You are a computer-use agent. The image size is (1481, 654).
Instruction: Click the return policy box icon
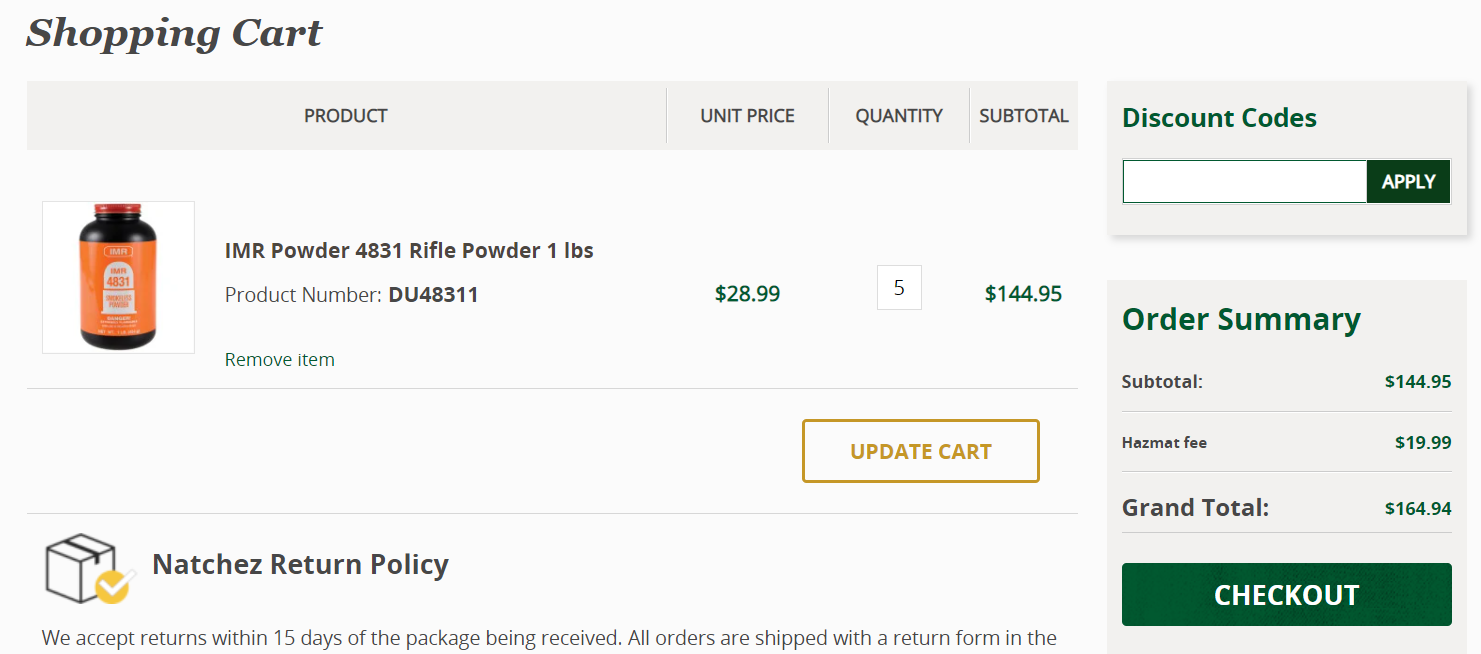(90, 568)
